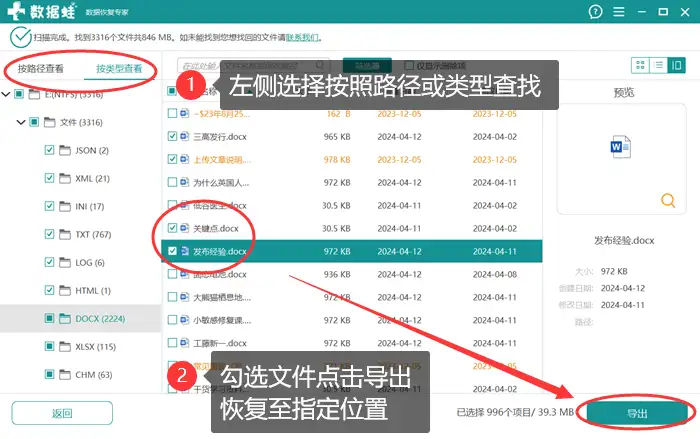This screenshot has width=700, height=439.
Task: Open the hamburger menu in title bar
Action: coord(619,12)
